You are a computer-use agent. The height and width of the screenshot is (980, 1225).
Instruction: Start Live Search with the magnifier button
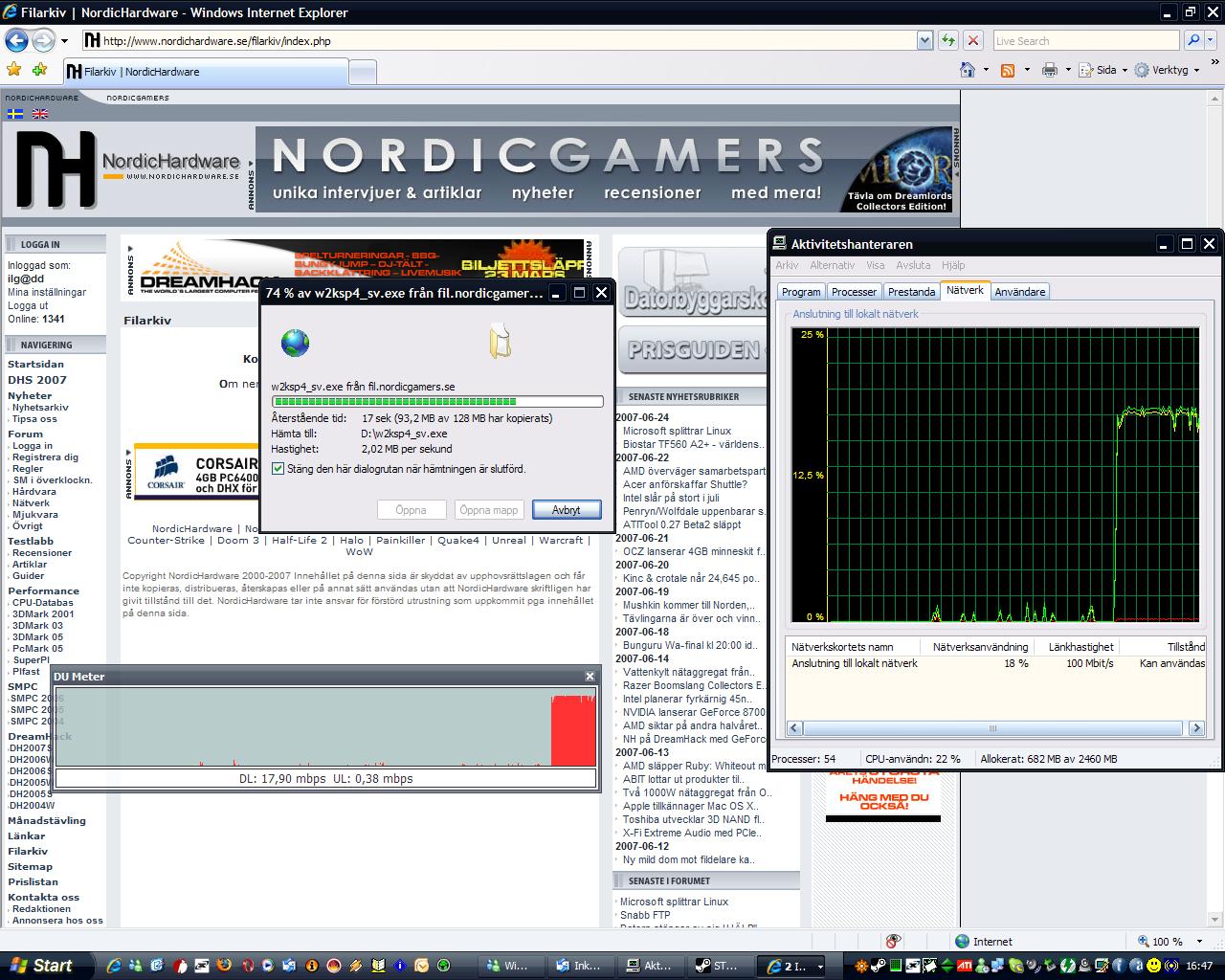(x=1192, y=40)
